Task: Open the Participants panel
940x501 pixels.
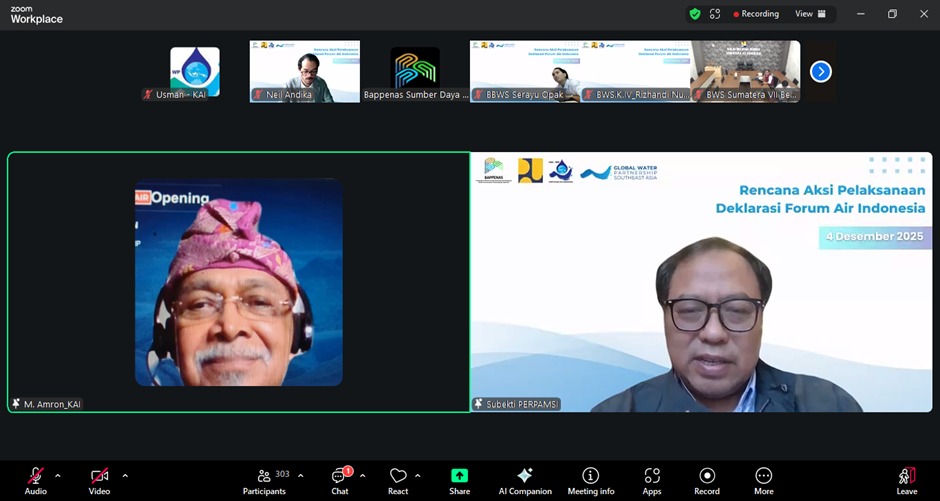Action: [264, 480]
